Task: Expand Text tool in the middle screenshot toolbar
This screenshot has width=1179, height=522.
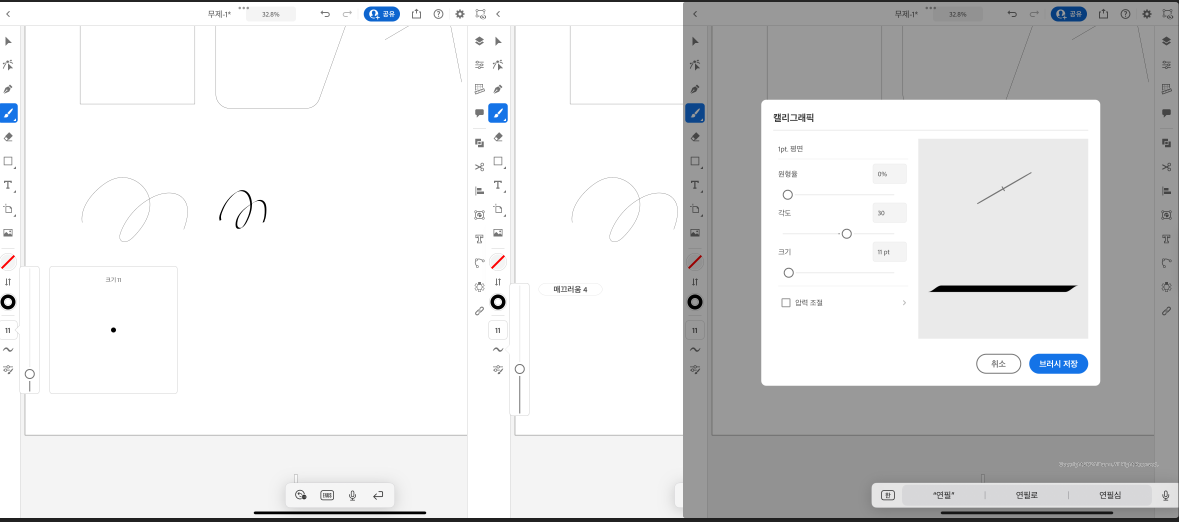Action: pos(498,185)
